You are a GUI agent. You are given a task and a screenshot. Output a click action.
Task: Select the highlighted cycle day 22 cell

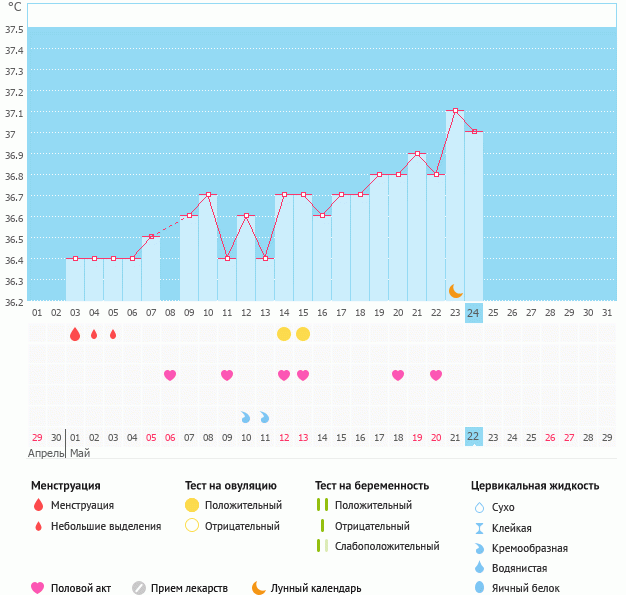[x=474, y=437]
